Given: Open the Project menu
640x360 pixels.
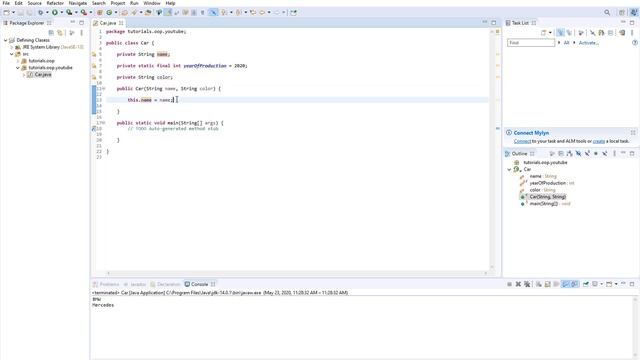Looking at the screenshot, I should point(118,3).
